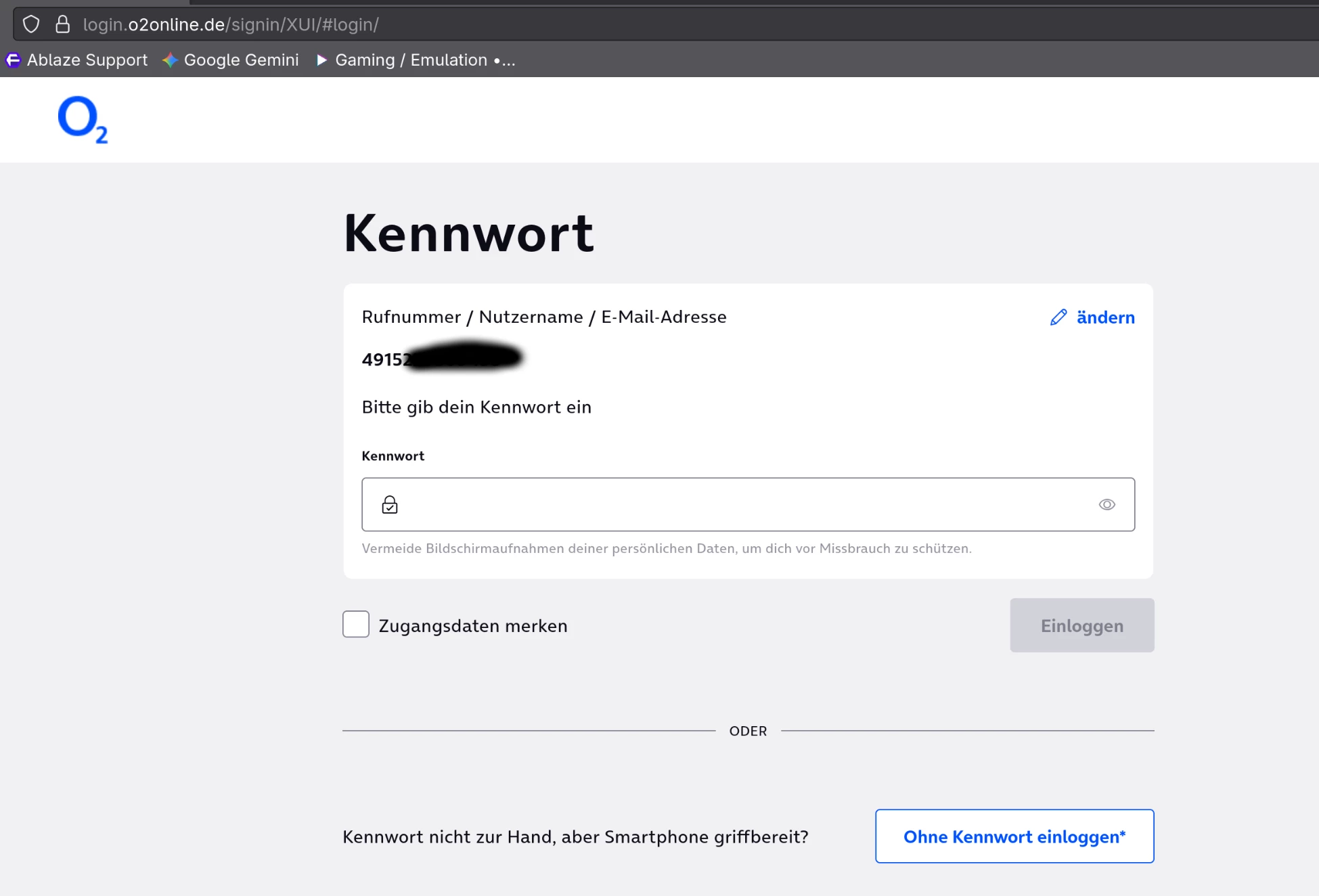
Task: Click the O2 logo in header
Action: (82, 119)
